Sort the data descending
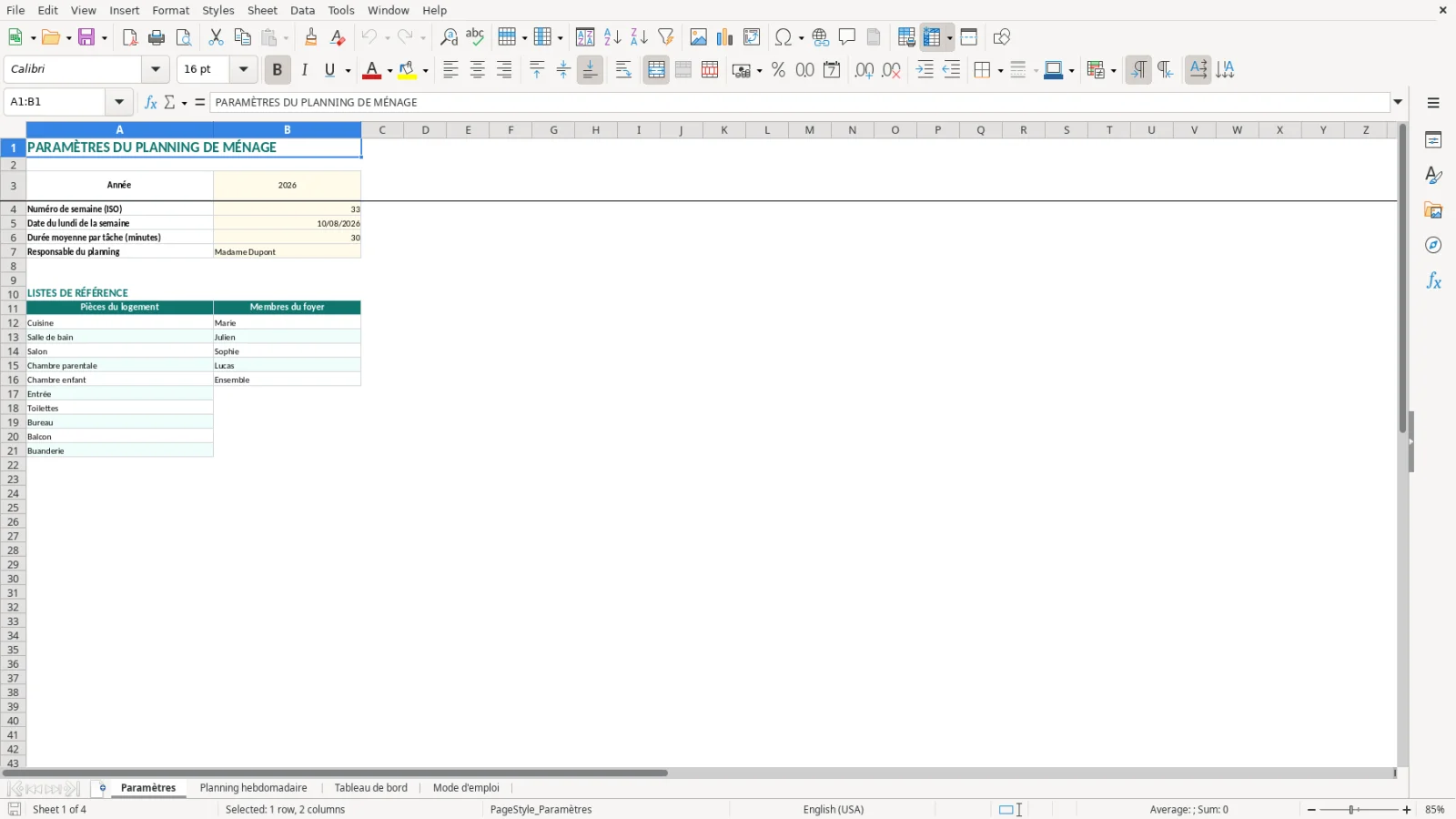The width and height of the screenshot is (1456, 819). coord(639,37)
